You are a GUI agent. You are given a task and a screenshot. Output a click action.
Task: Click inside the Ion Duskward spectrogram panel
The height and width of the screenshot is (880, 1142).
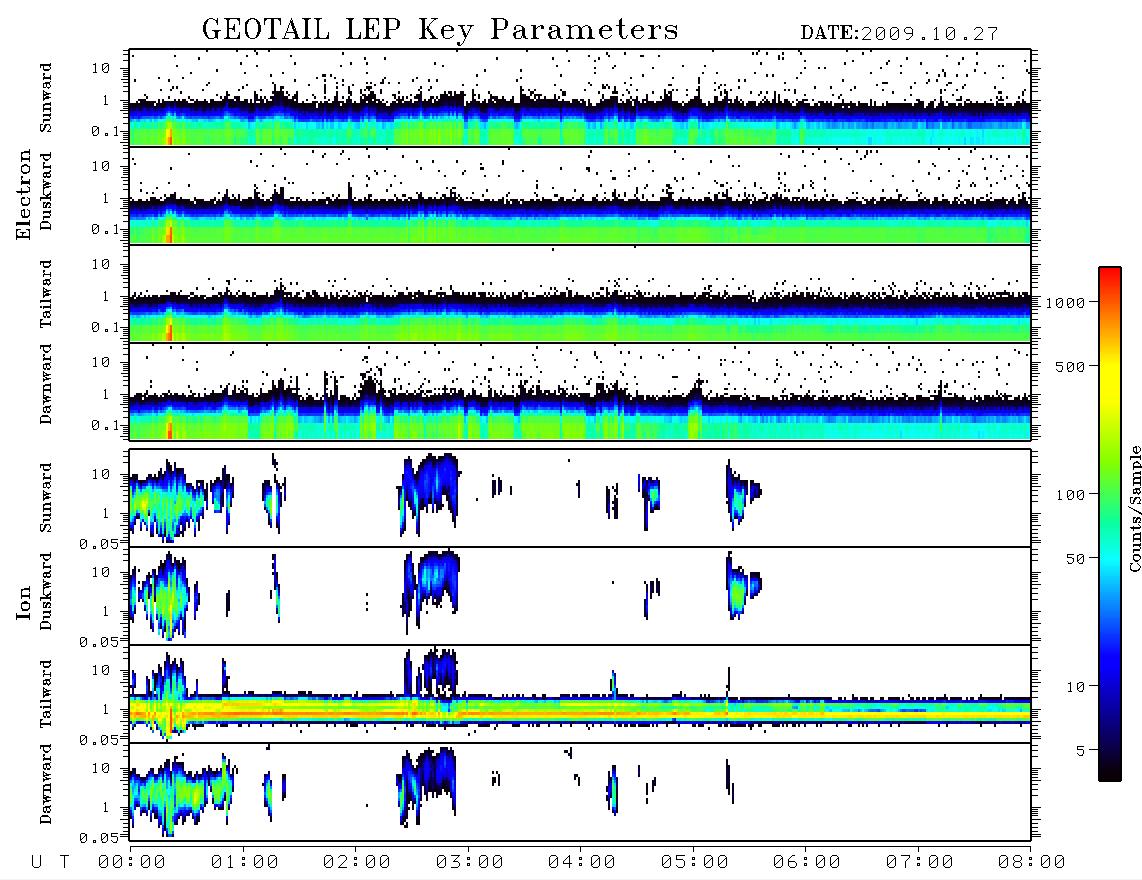point(580,595)
